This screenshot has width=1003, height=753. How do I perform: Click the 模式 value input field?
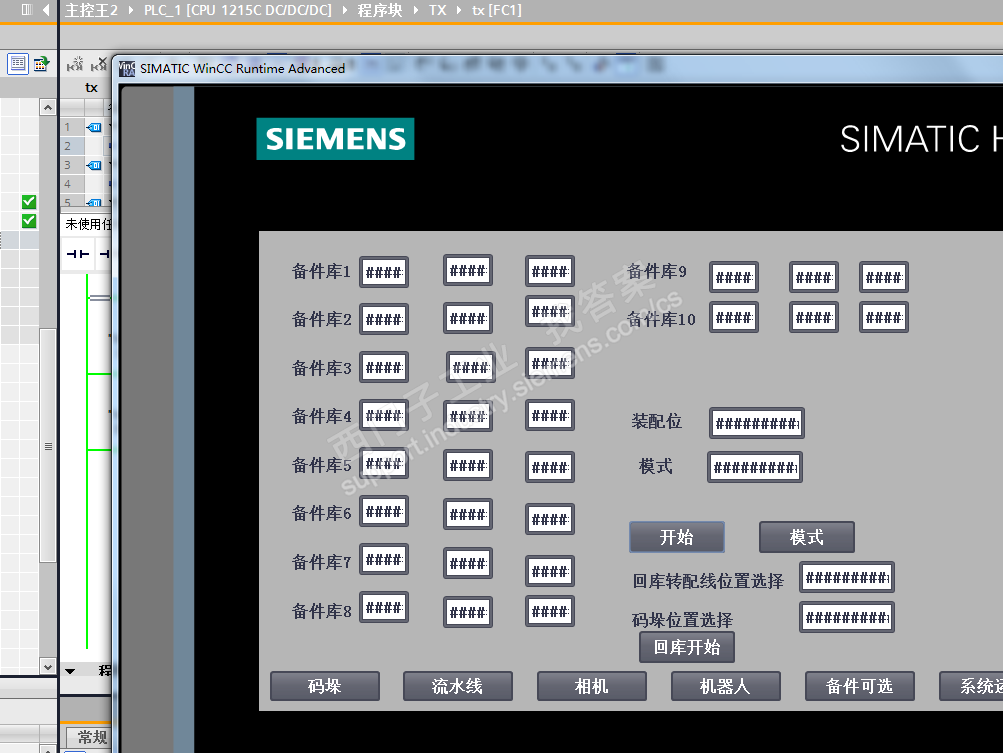click(755, 467)
